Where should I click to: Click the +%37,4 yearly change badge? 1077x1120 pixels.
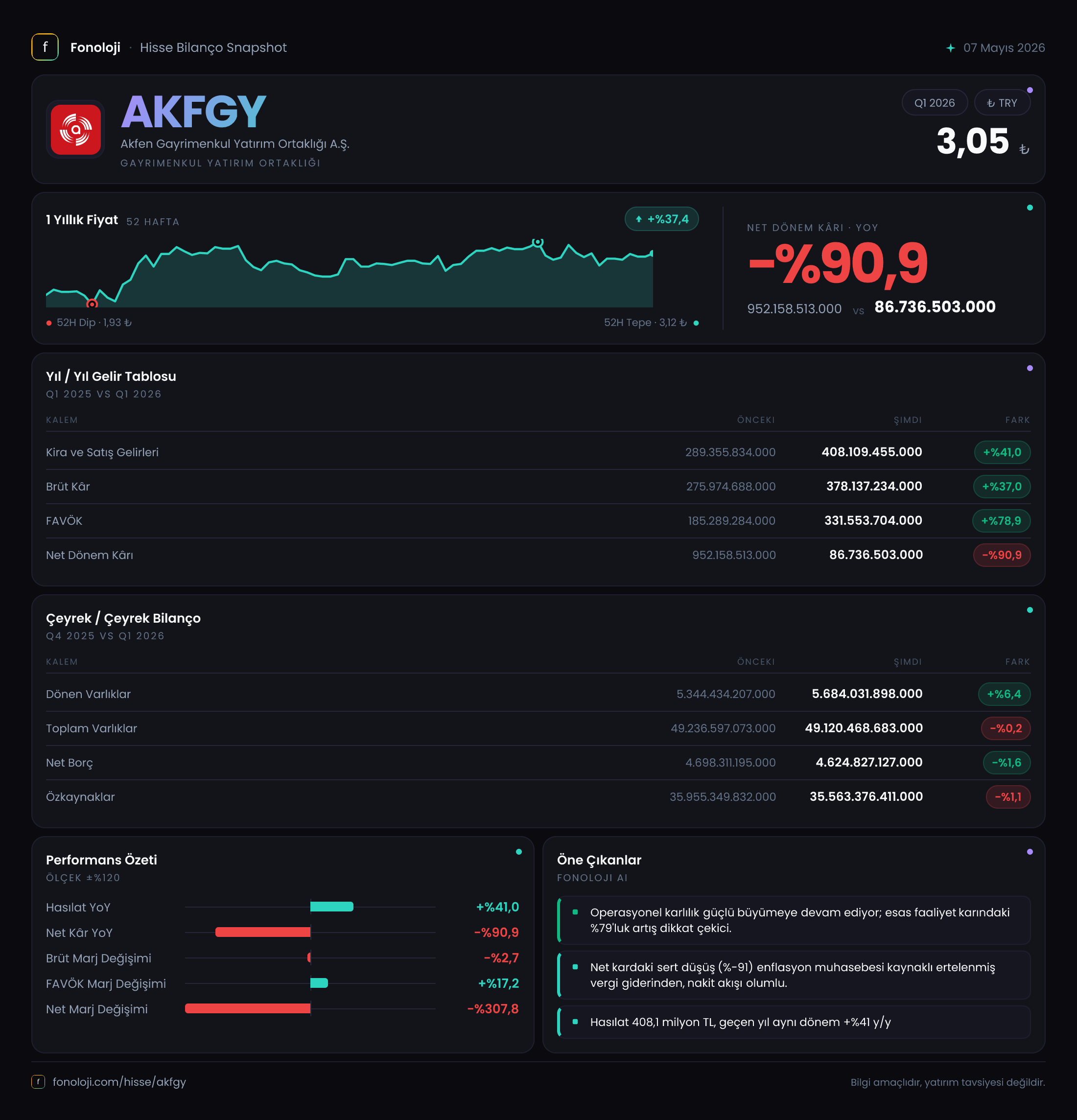coord(662,219)
